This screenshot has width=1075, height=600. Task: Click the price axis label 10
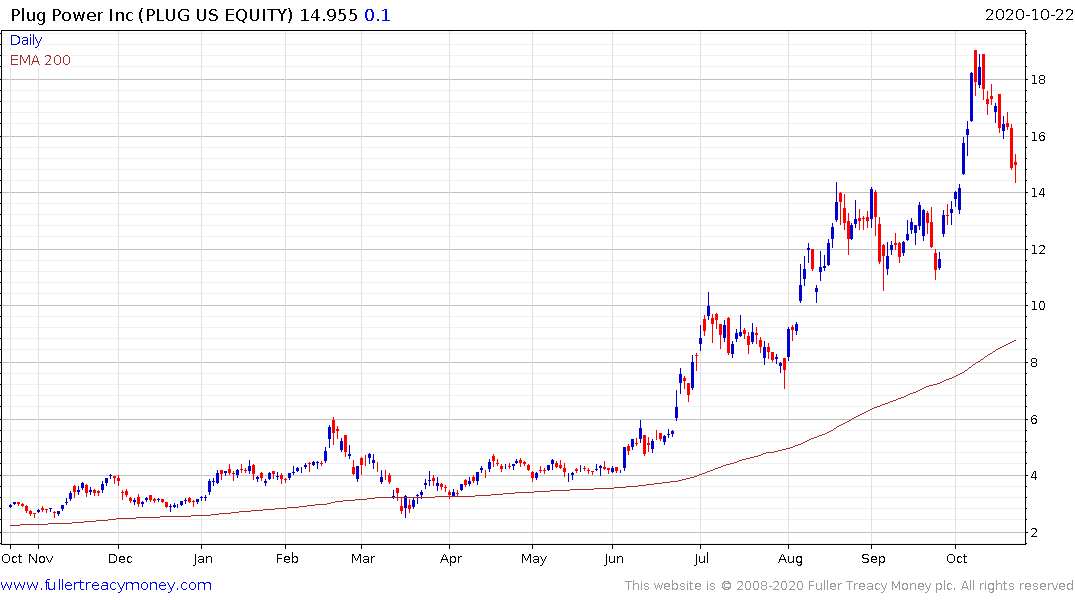1038,306
